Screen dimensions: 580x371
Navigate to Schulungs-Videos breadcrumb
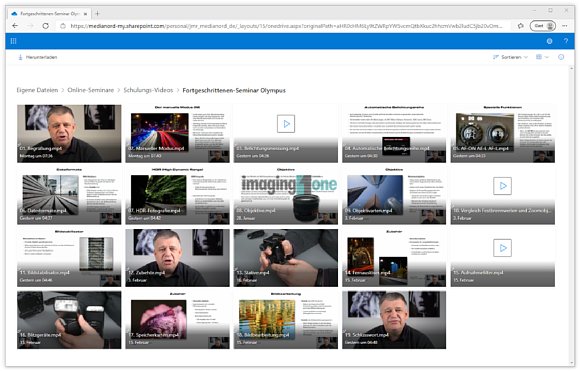[x=148, y=90]
